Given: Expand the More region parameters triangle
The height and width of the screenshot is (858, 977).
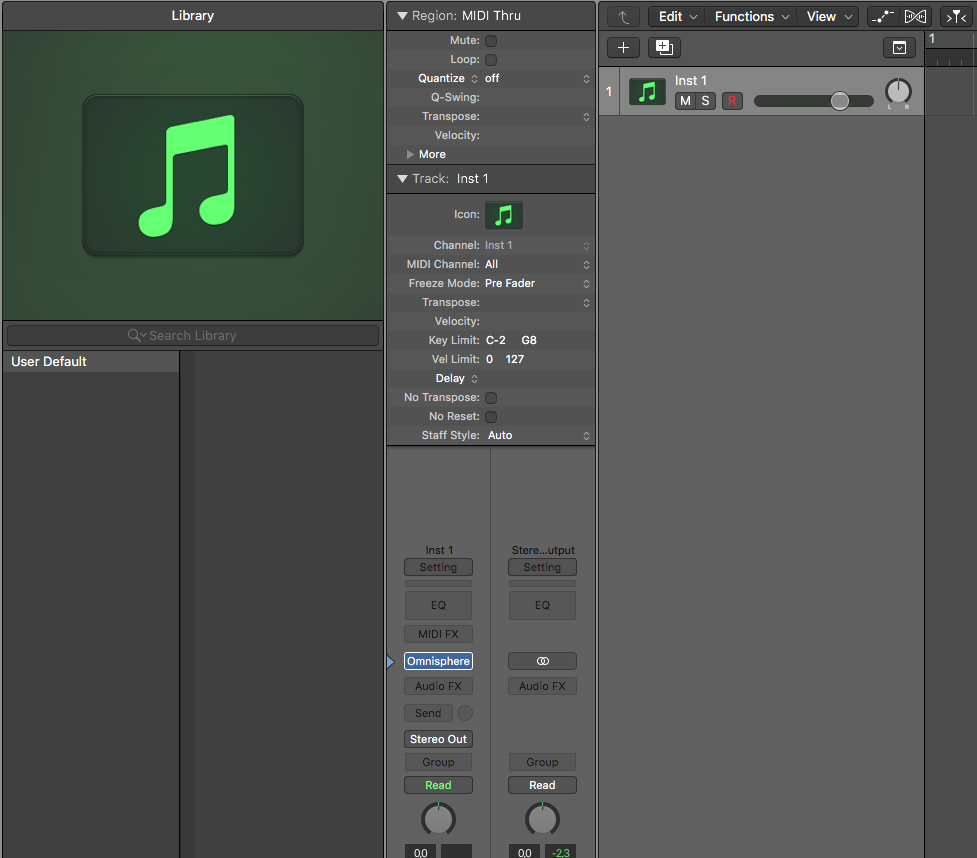Looking at the screenshot, I should pyautogui.click(x=410, y=154).
